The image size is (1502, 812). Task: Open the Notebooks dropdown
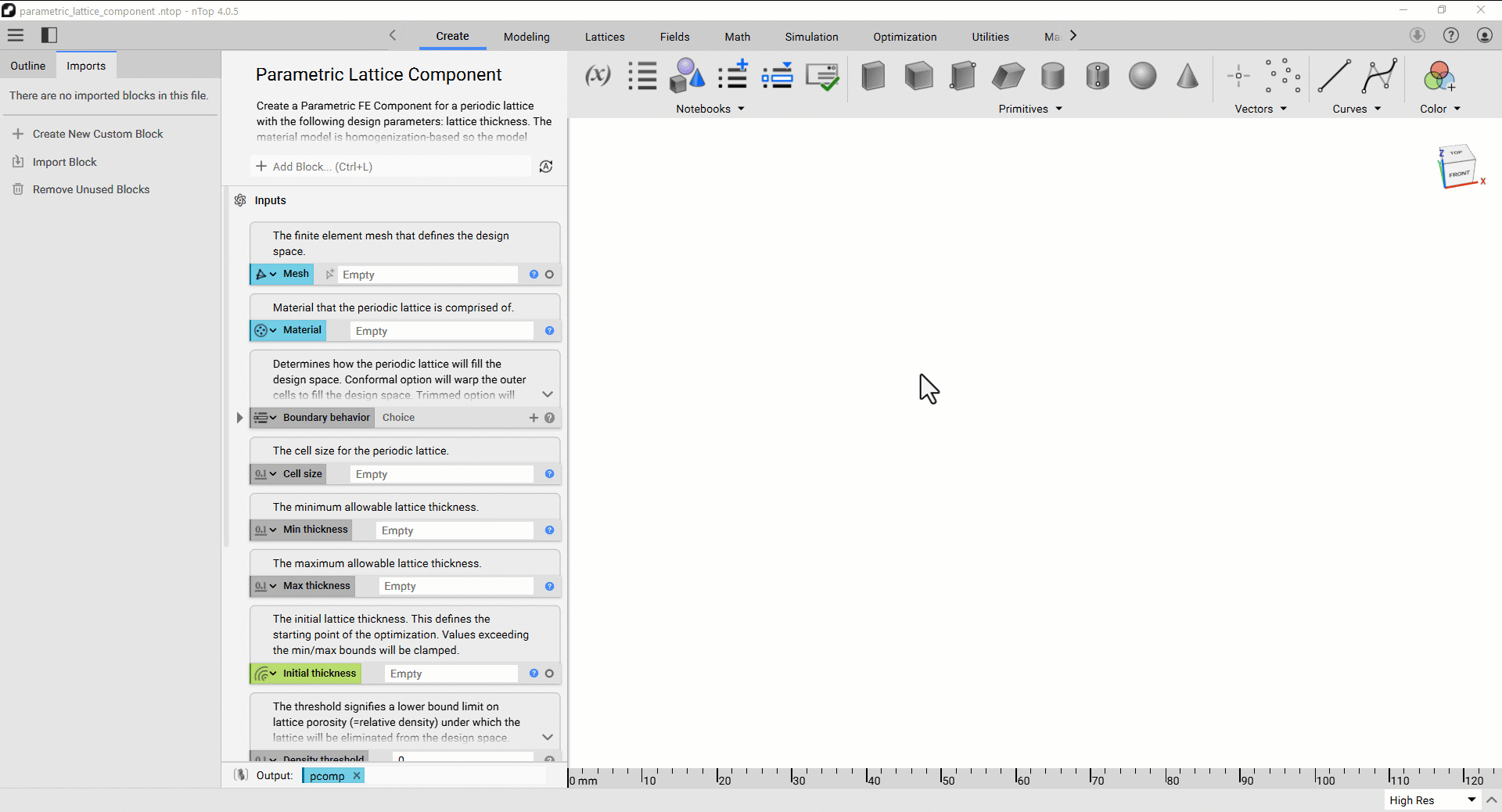coord(710,109)
